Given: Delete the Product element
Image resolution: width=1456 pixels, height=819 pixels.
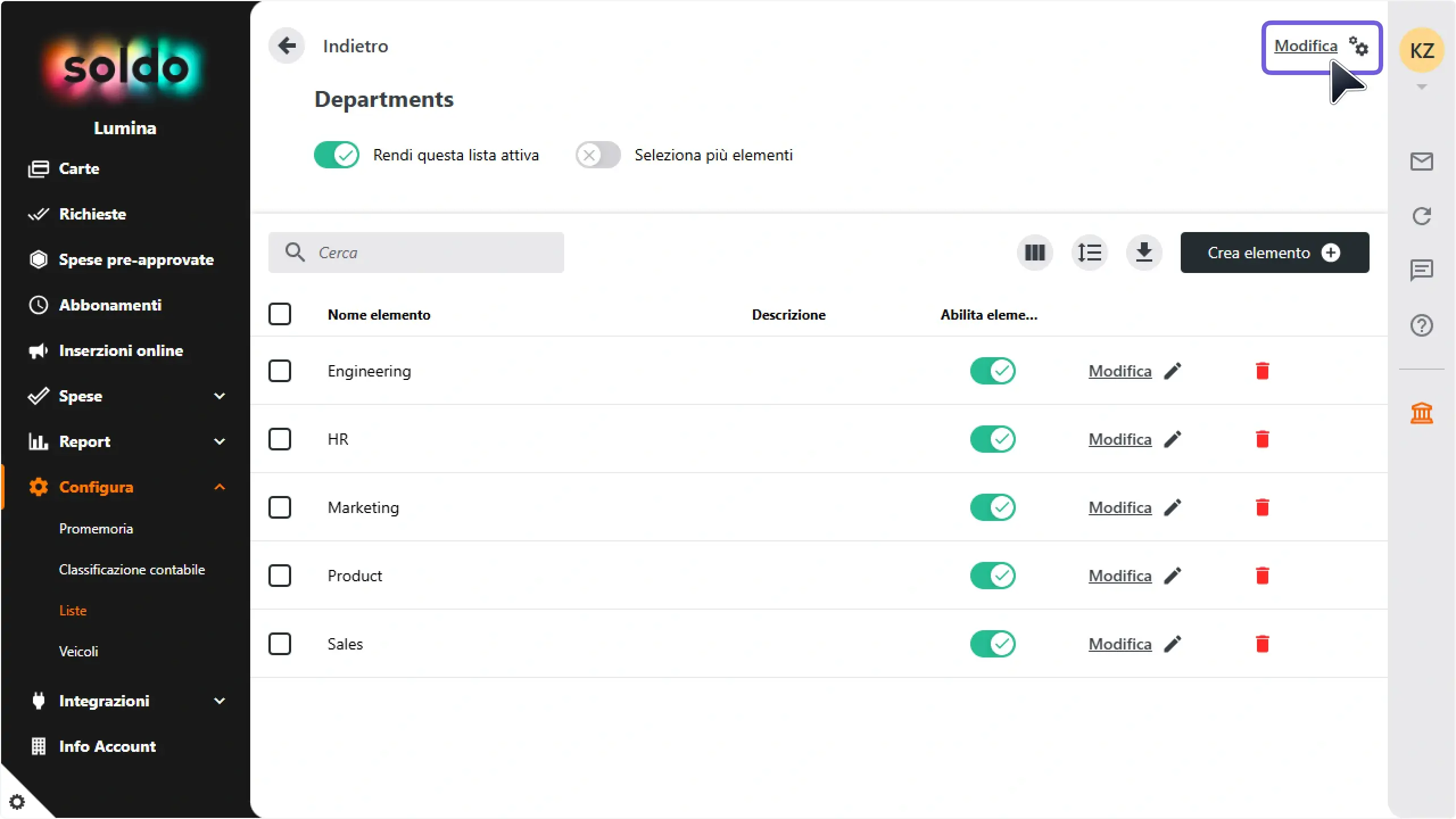Looking at the screenshot, I should coord(1263,576).
